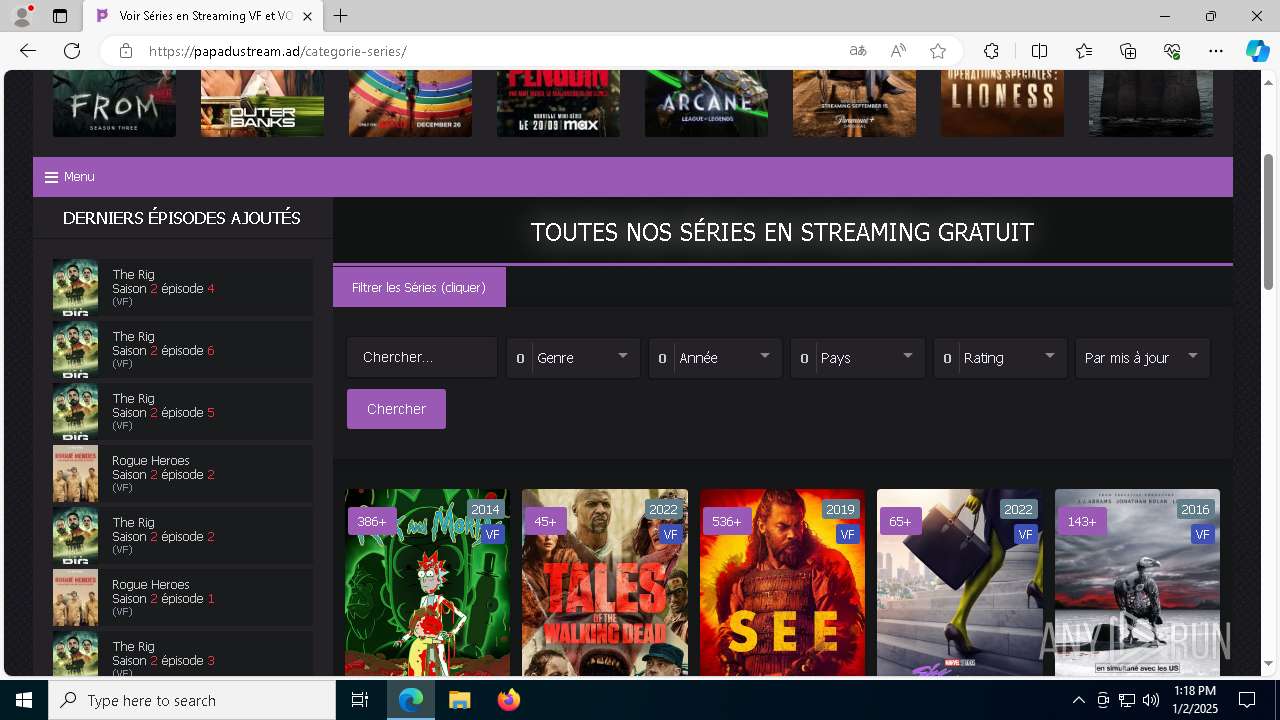This screenshot has width=1280, height=720.
Task: Open the browser profile icon
Action: [x=21, y=16]
